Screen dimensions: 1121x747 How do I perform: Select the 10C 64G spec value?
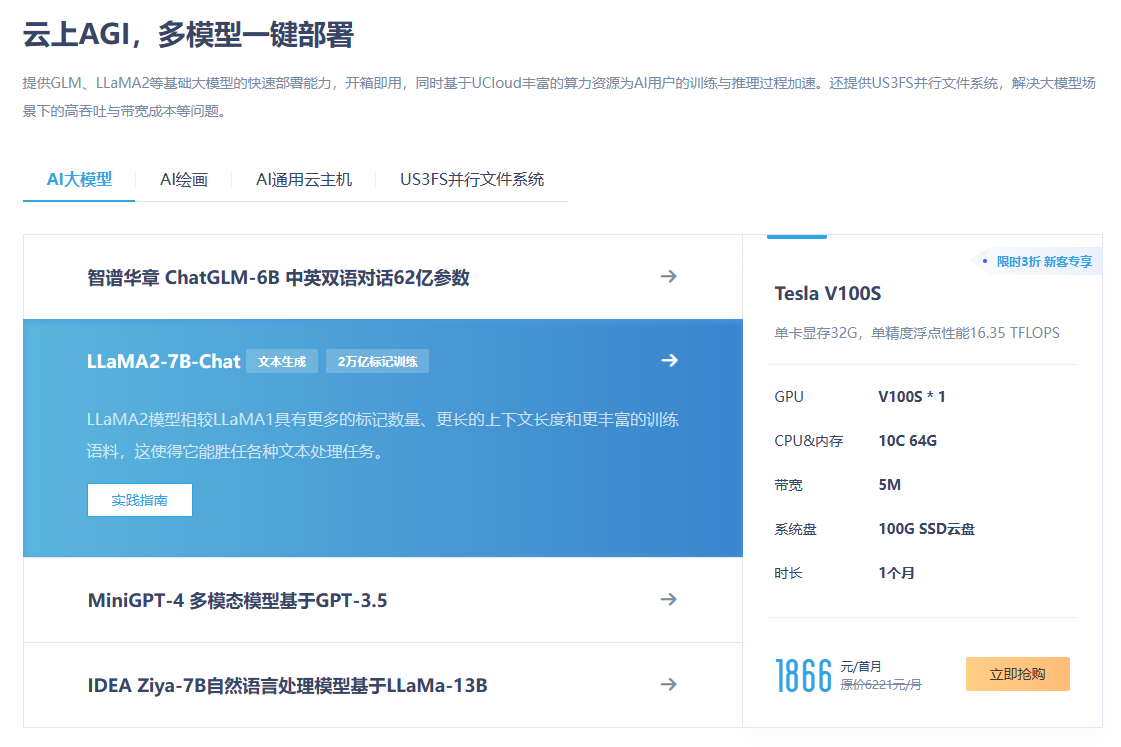click(x=907, y=441)
